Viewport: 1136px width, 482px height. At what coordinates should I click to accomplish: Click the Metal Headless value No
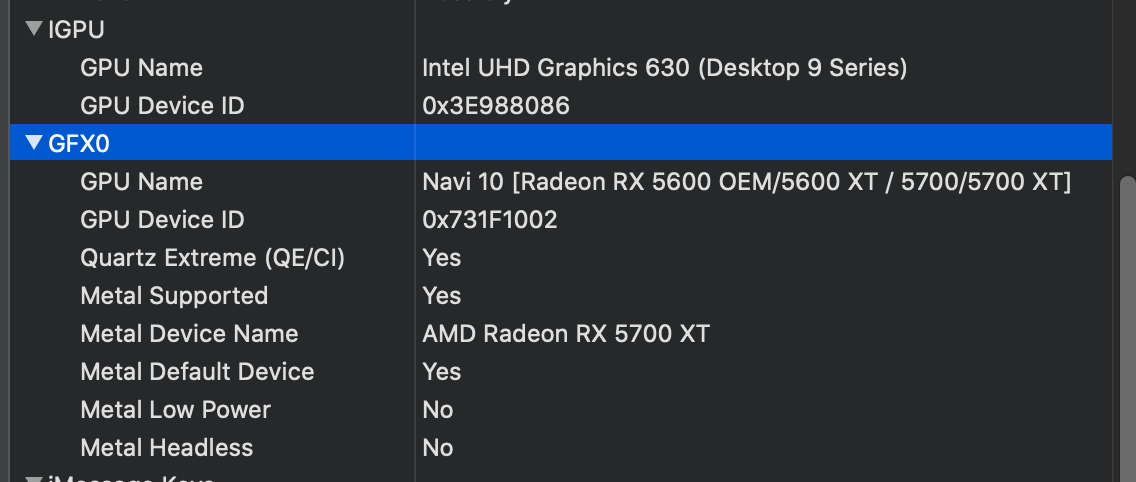(438, 448)
